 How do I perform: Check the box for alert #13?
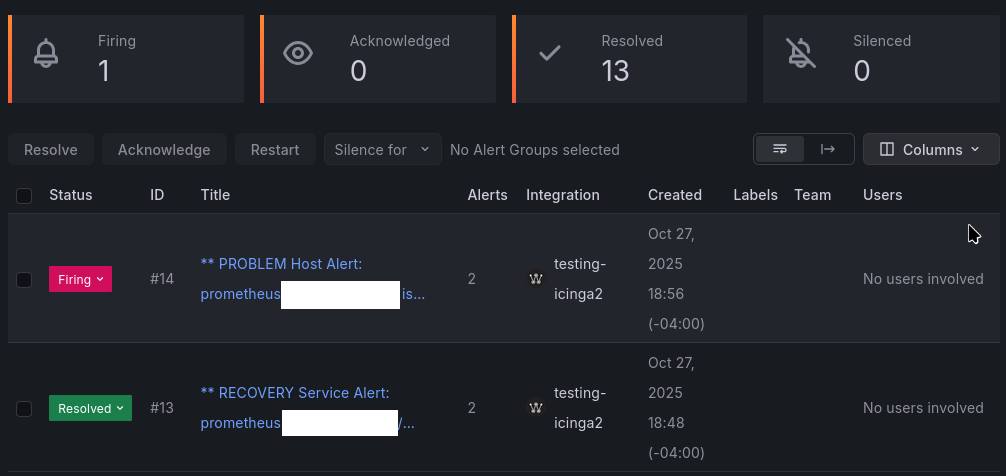tap(24, 408)
